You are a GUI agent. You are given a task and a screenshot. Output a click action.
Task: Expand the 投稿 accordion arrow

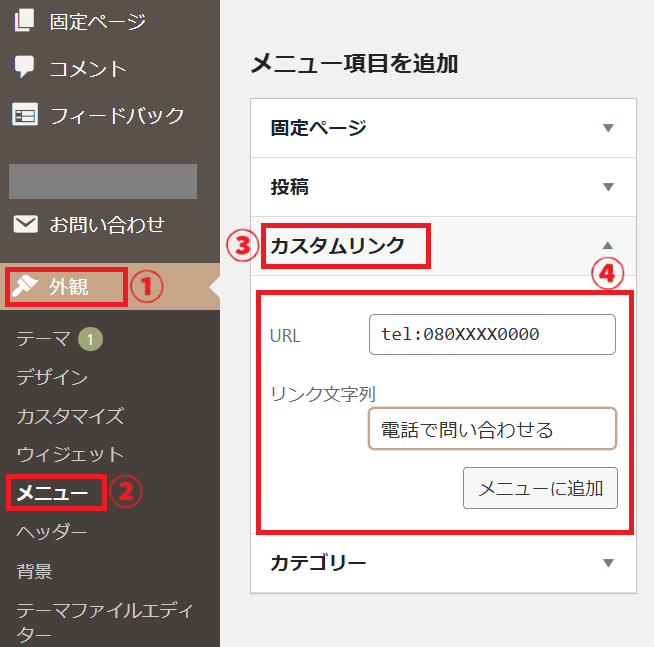[608, 186]
